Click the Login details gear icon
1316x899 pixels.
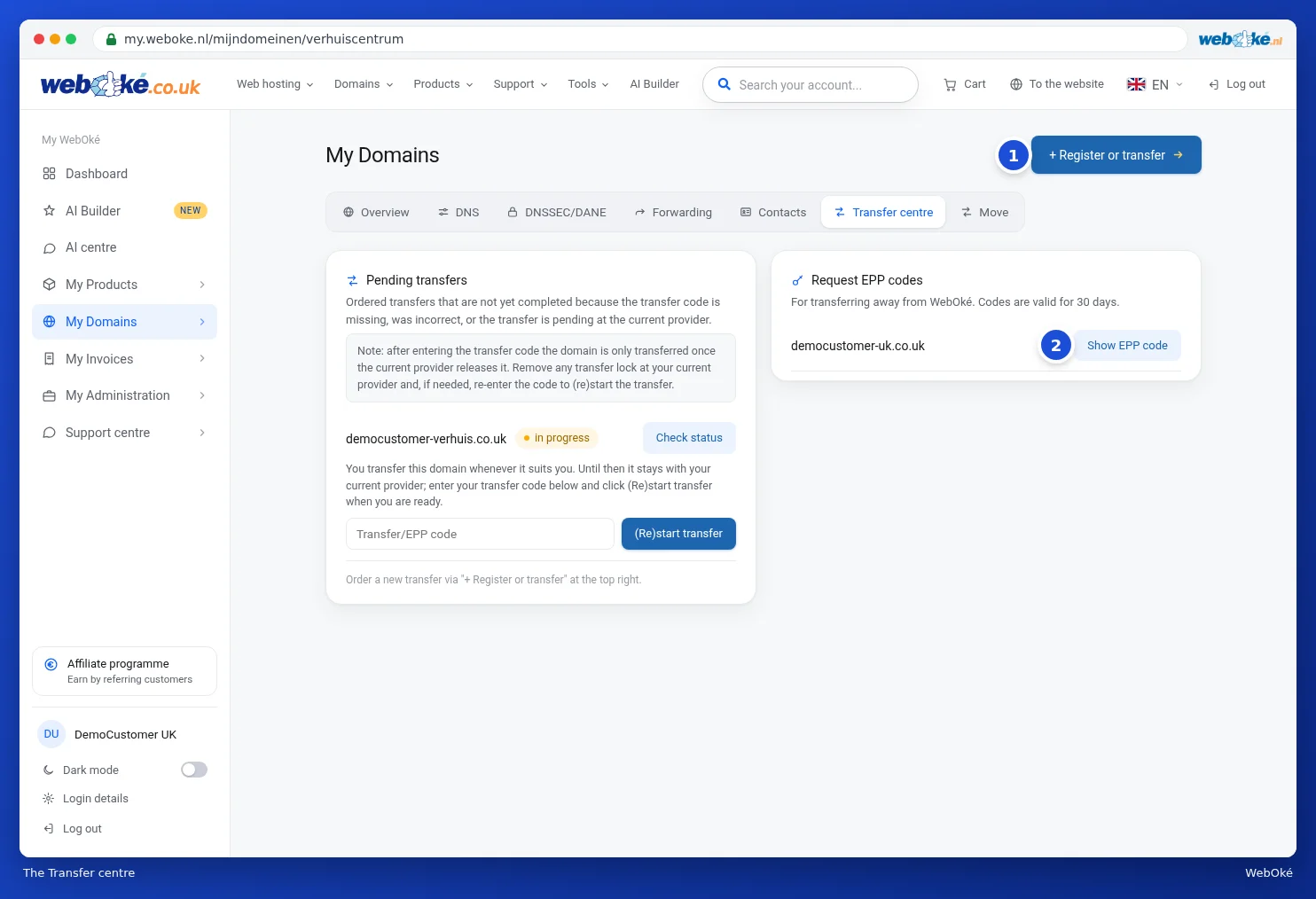click(x=49, y=799)
